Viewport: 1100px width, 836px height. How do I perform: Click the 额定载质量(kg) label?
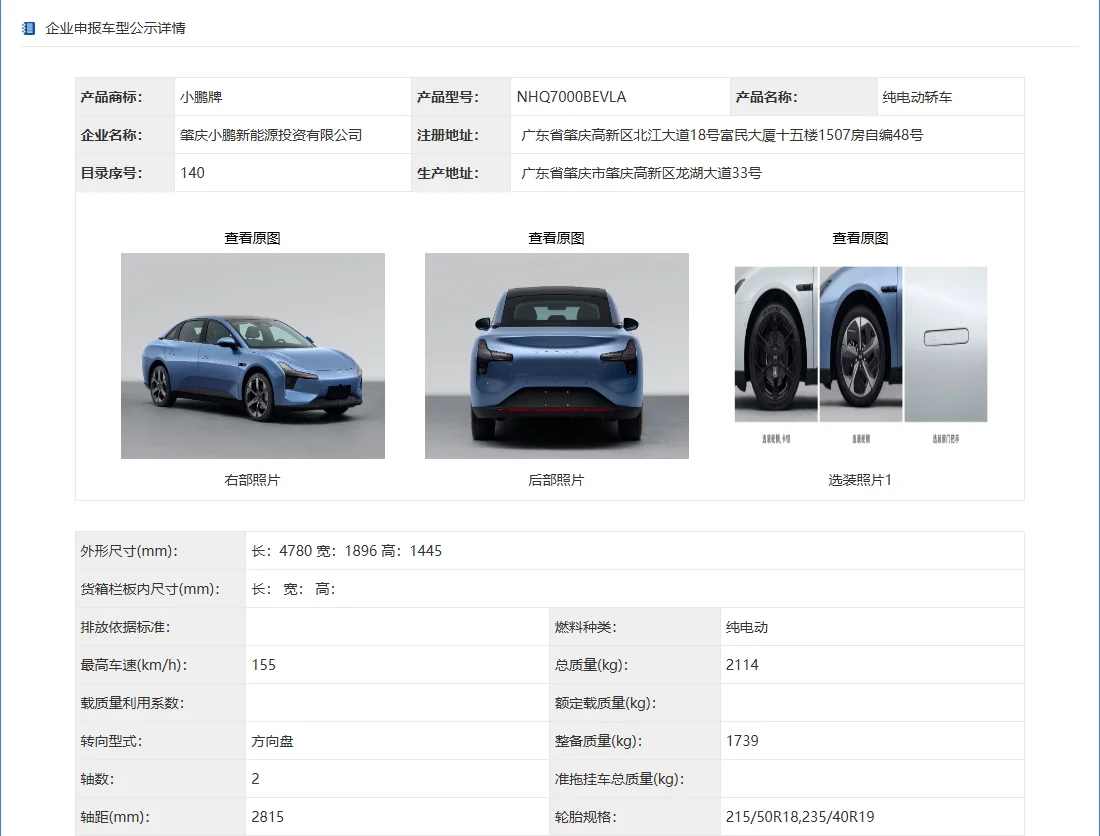(x=605, y=703)
